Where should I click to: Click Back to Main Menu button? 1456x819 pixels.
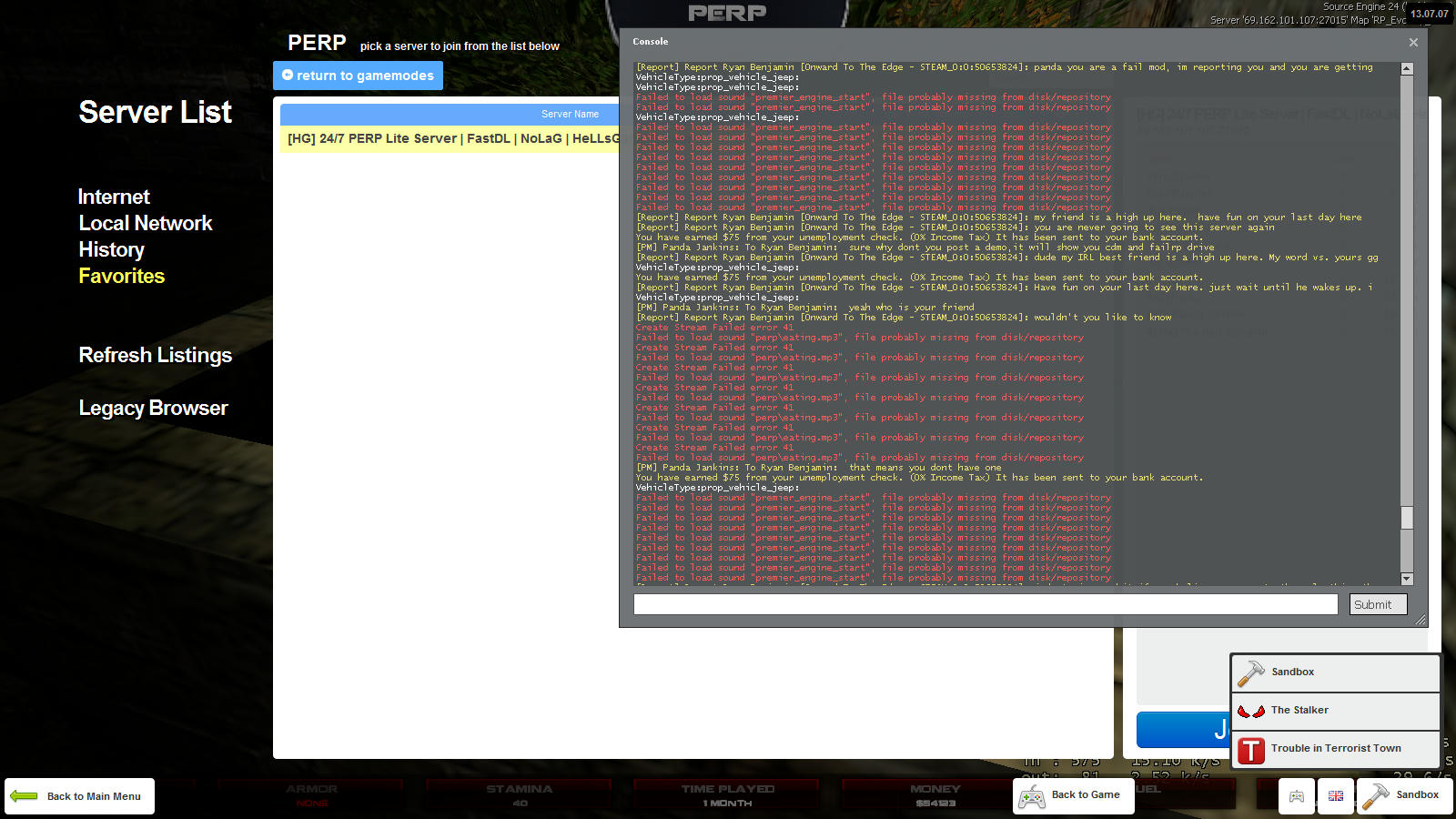tap(79, 796)
